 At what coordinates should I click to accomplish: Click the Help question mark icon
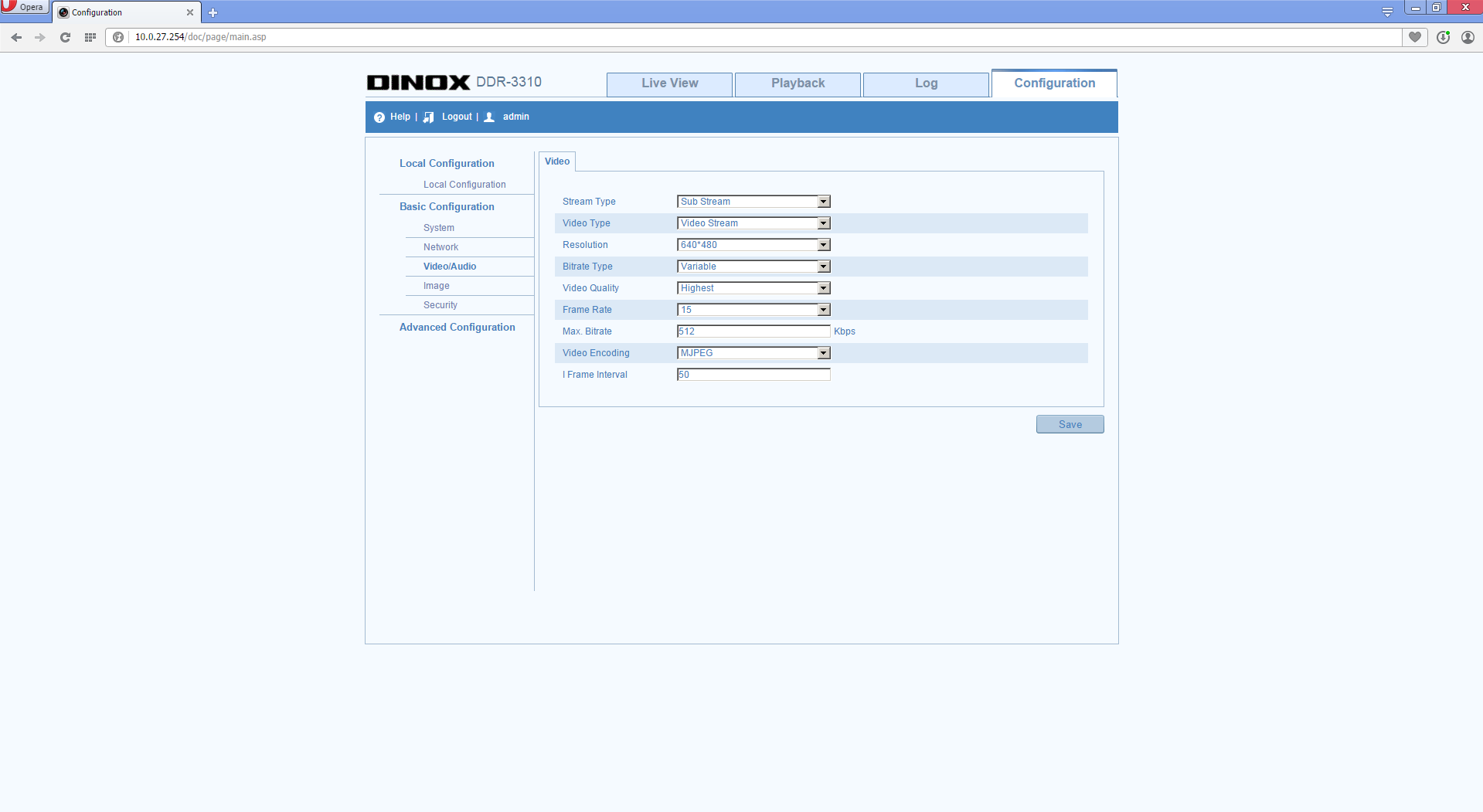pyautogui.click(x=379, y=117)
